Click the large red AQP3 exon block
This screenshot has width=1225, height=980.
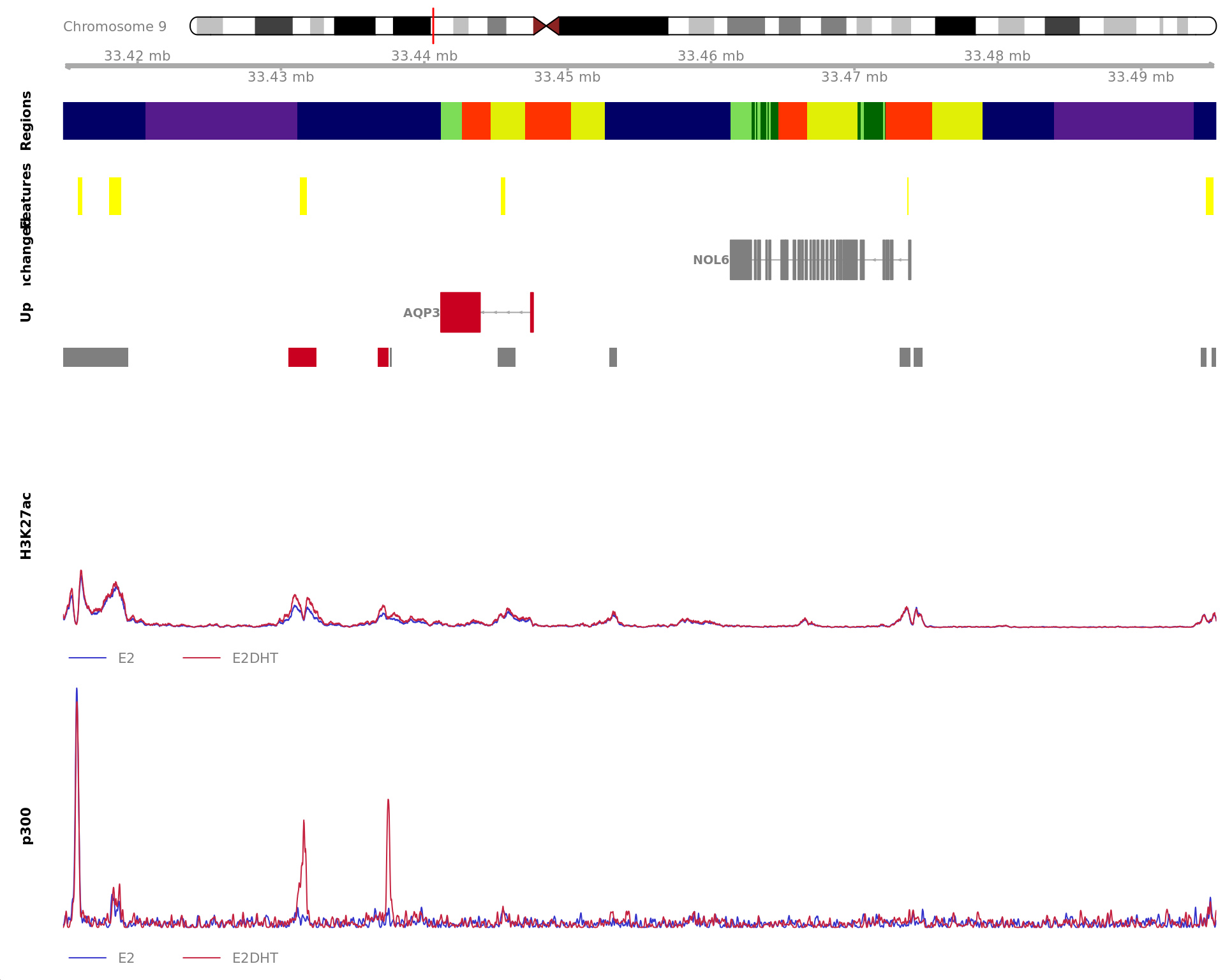(460, 312)
